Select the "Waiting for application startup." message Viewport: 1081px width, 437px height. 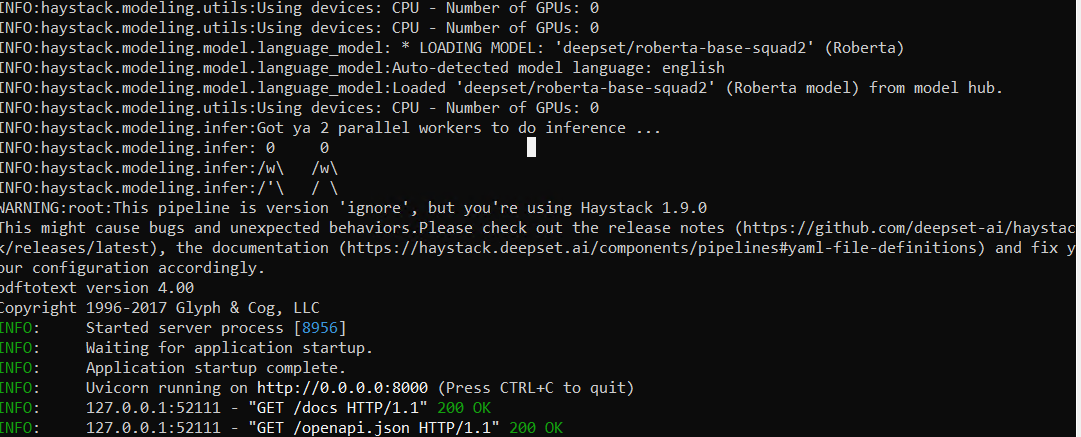tap(229, 348)
